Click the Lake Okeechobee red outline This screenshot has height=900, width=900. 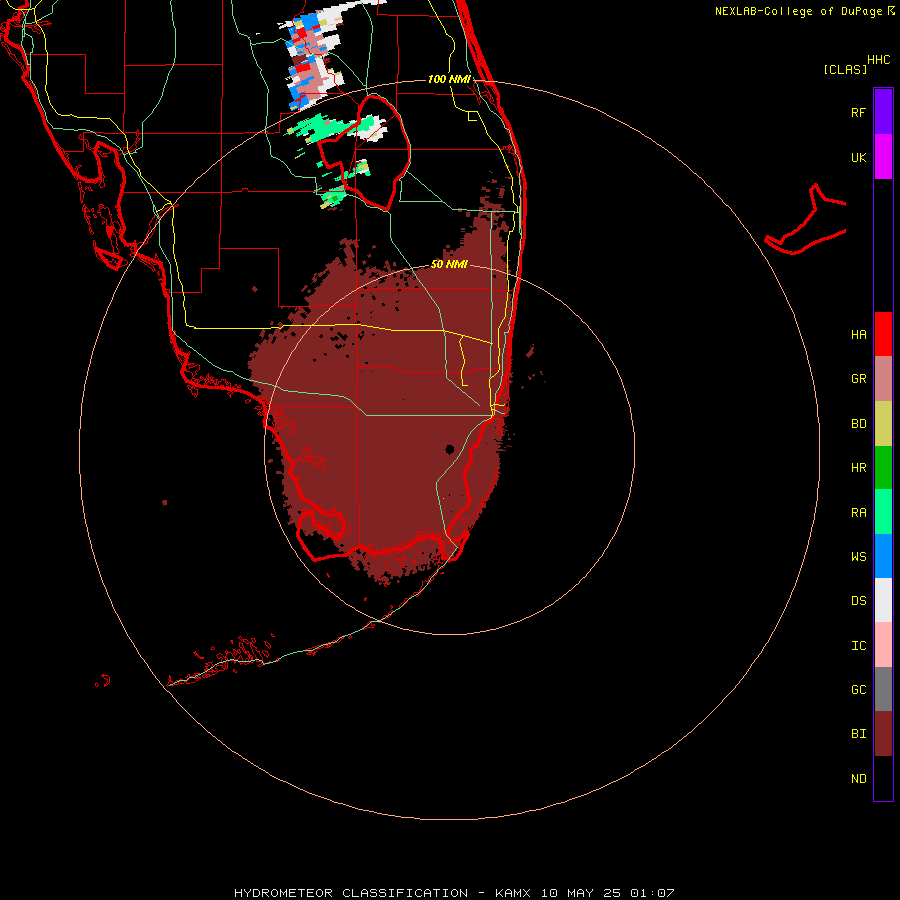click(x=364, y=153)
